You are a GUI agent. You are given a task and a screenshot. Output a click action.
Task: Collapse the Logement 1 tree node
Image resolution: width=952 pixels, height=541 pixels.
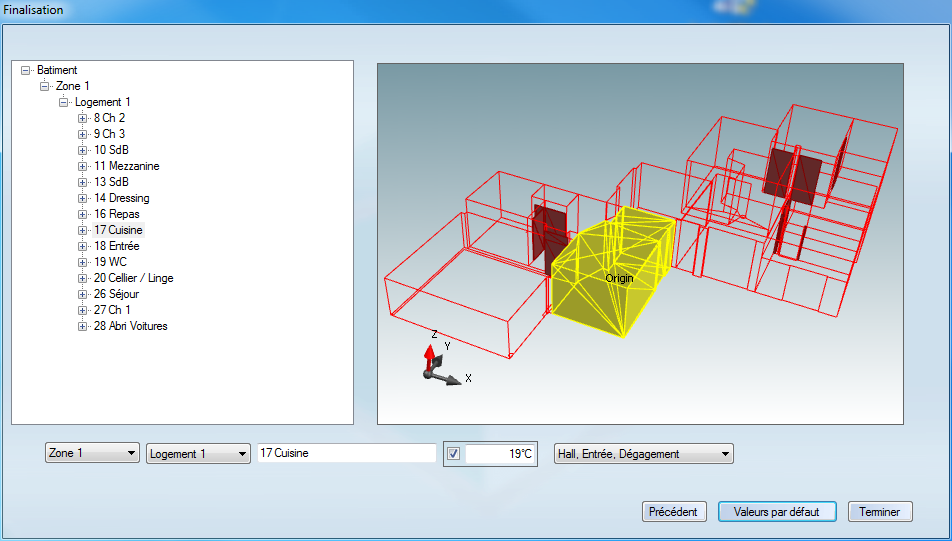point(63,103)
